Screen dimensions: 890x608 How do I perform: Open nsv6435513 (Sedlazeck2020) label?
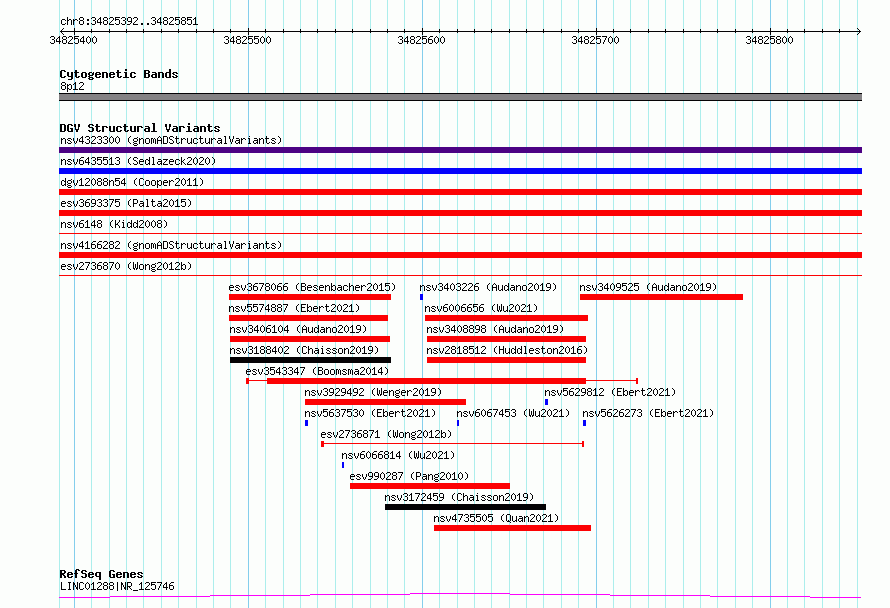pos(138,161)
